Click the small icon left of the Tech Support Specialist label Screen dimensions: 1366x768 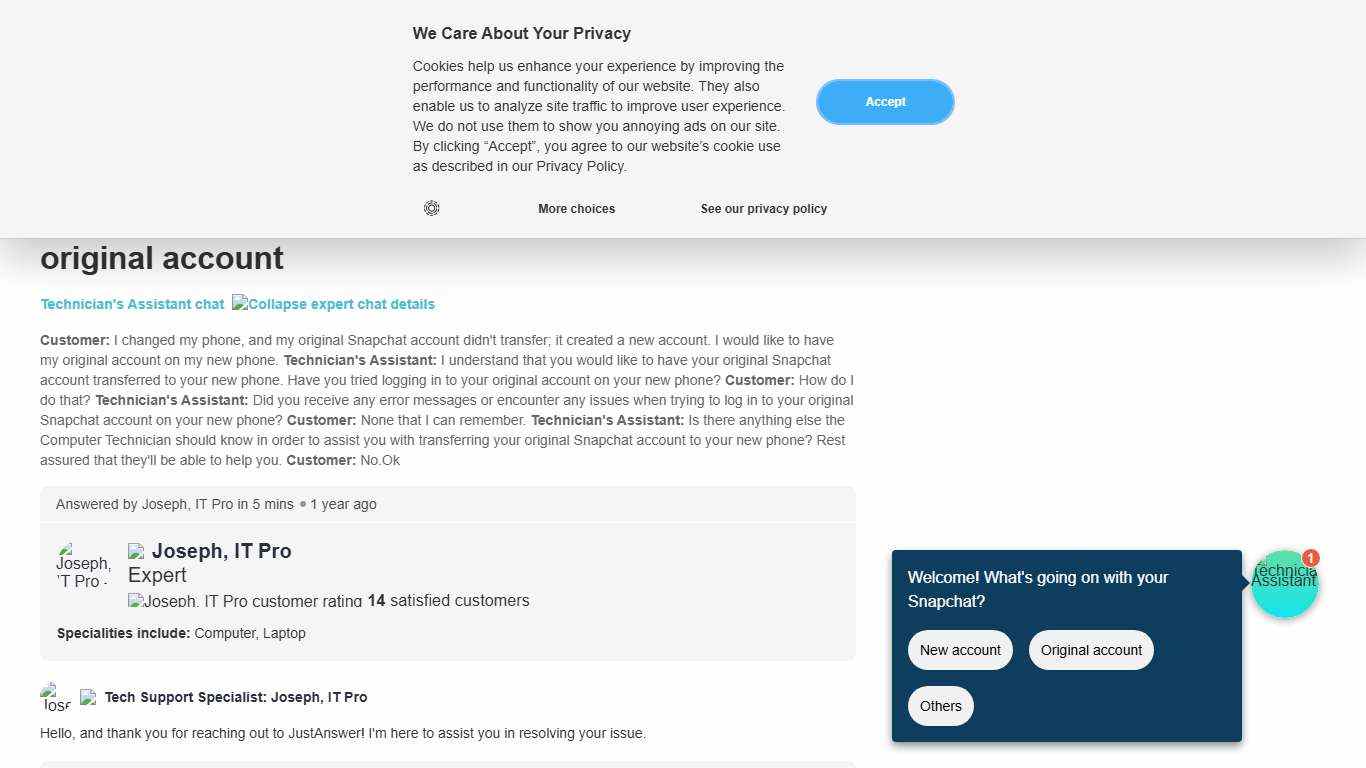[88, 697]
